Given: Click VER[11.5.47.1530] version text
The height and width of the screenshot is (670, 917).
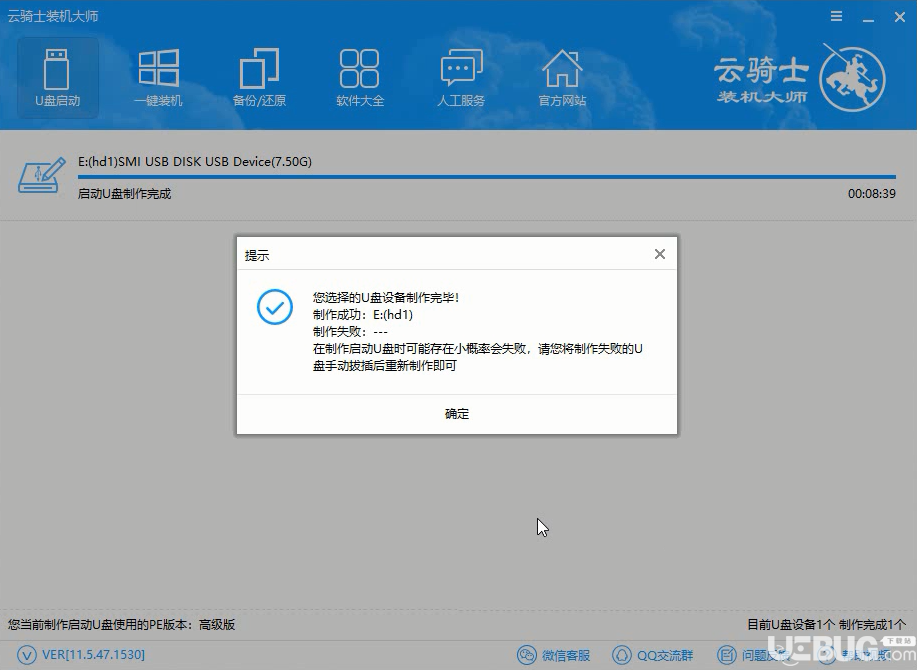Looking at the screenshot, I should tap(94, 655).
